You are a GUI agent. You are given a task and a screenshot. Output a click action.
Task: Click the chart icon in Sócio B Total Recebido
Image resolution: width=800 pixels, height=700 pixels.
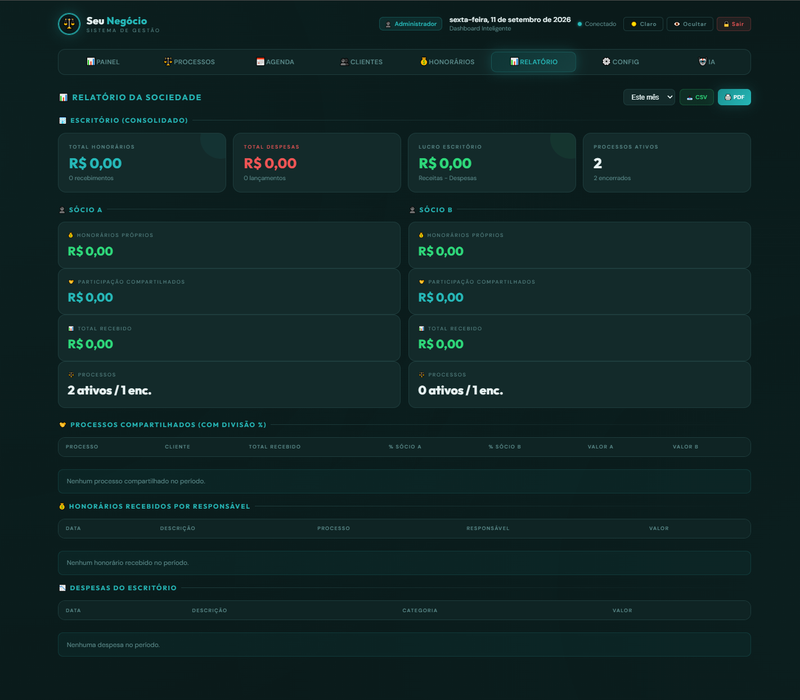421,329
